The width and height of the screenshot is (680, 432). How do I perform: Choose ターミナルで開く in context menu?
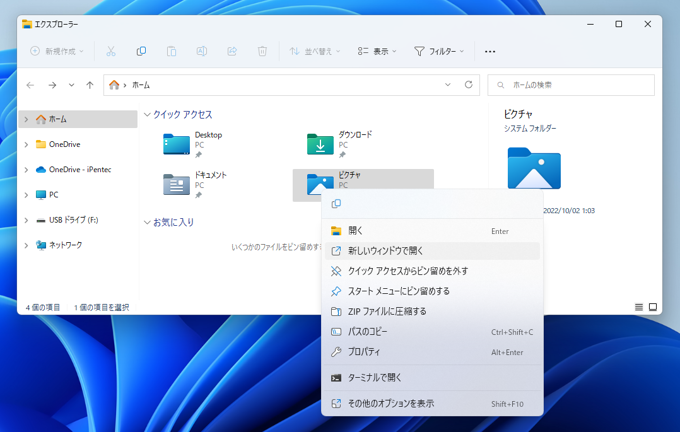pyautogui.click(x=432, y=377)
